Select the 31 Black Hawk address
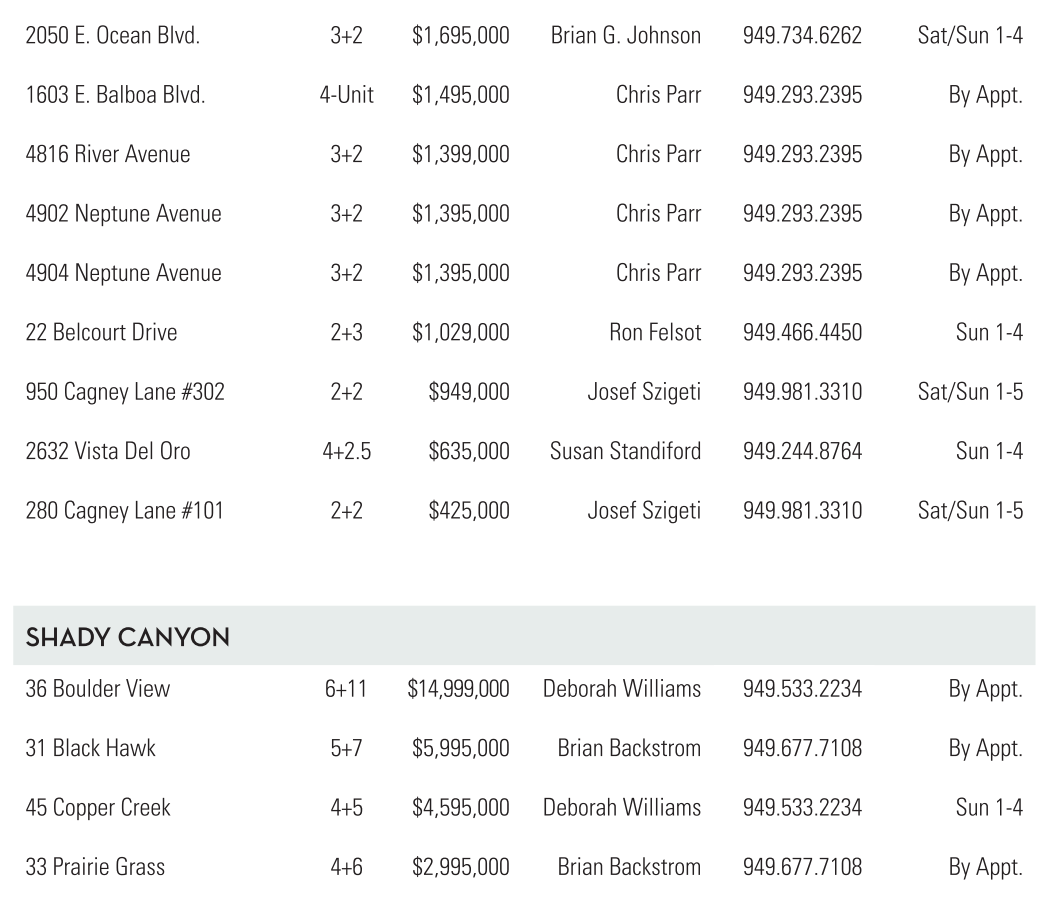The height and width of the screenshot is (912, 1055). click(x=90, y=748)
